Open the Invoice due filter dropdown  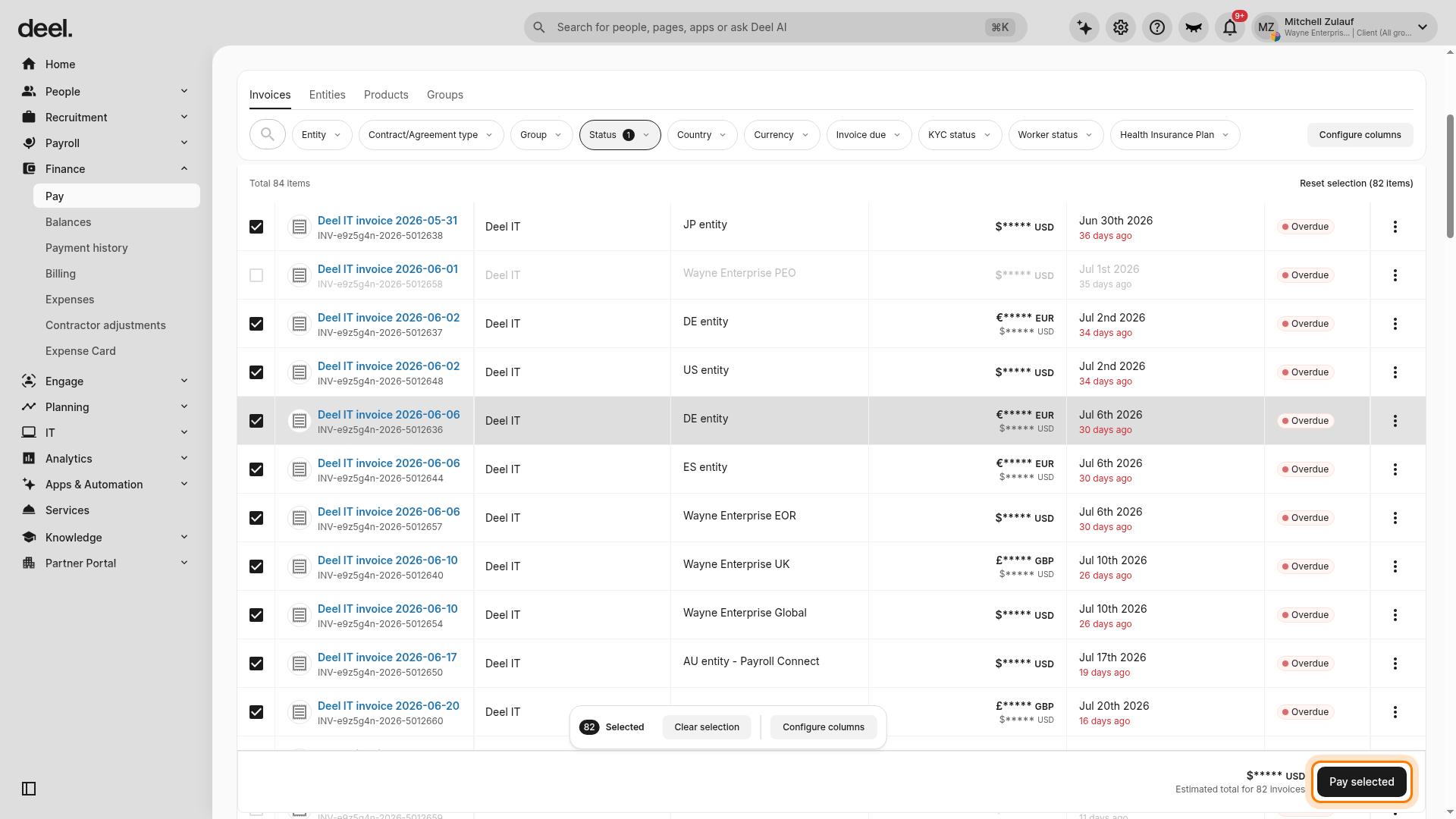click(x=869, y=135)
